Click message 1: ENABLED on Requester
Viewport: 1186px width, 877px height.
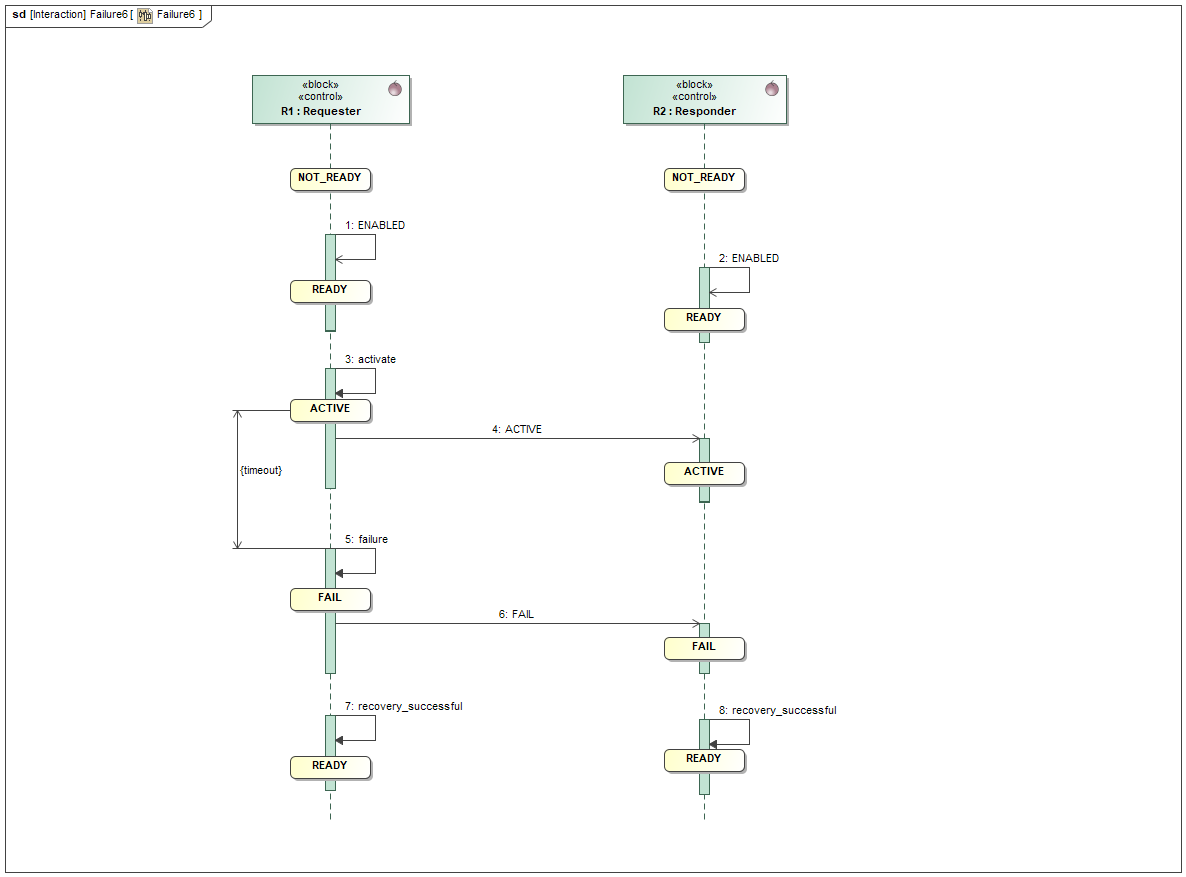pyautogui.click(x=374, y=225)
